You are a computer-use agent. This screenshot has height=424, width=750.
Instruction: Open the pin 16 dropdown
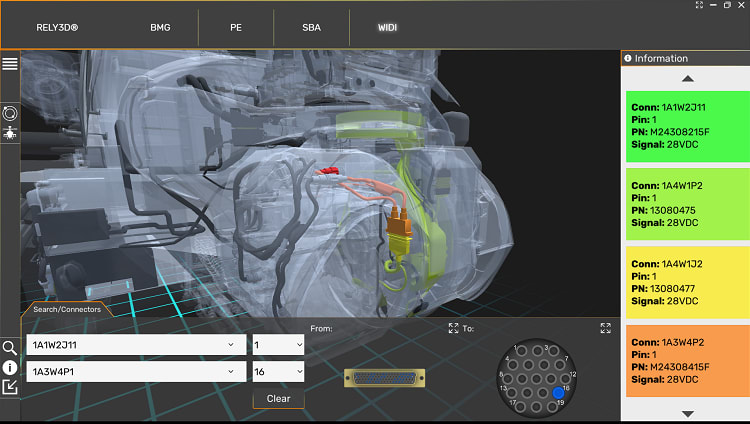278,371
